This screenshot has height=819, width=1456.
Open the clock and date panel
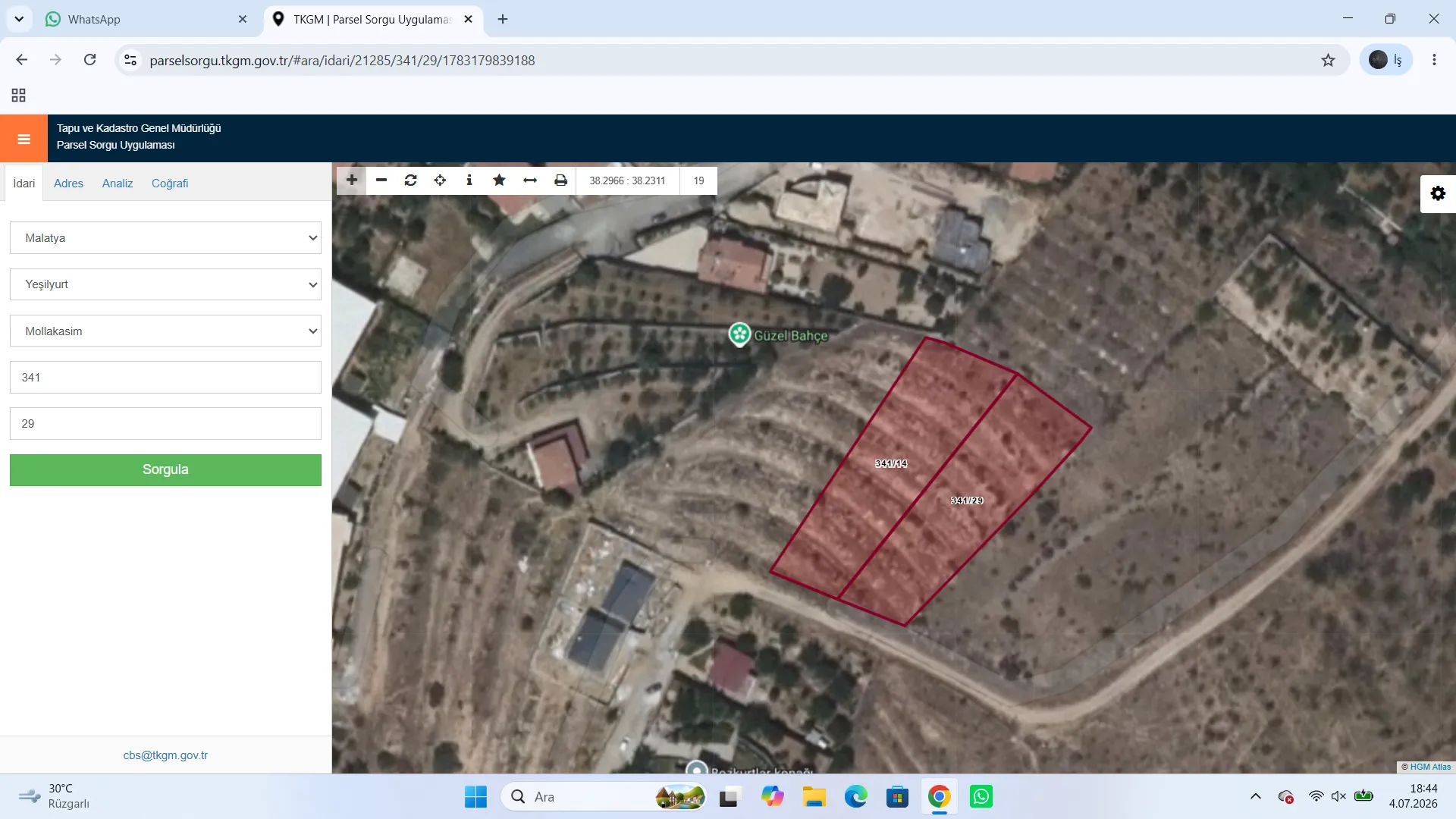(1414, 797)
